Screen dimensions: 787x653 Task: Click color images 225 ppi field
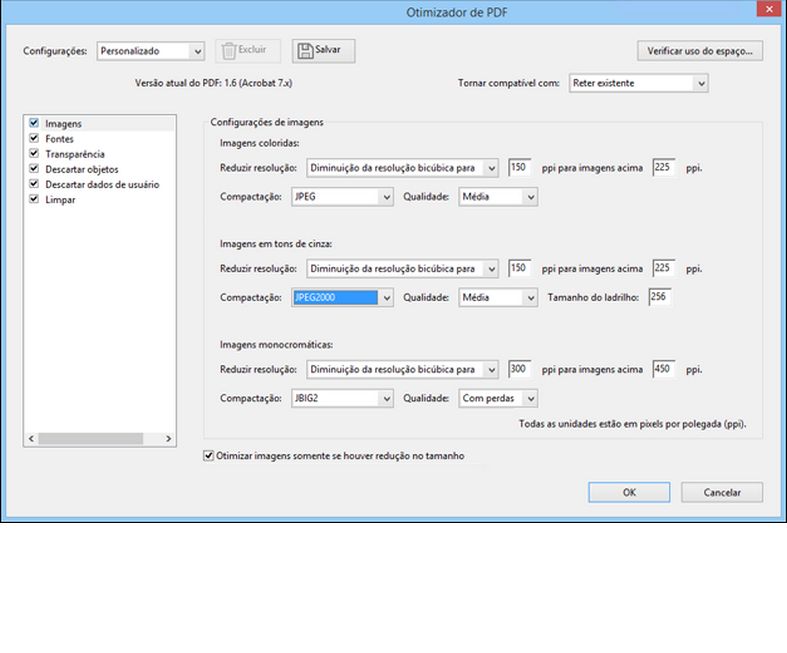pyautogui.click(x=664, y=167)
